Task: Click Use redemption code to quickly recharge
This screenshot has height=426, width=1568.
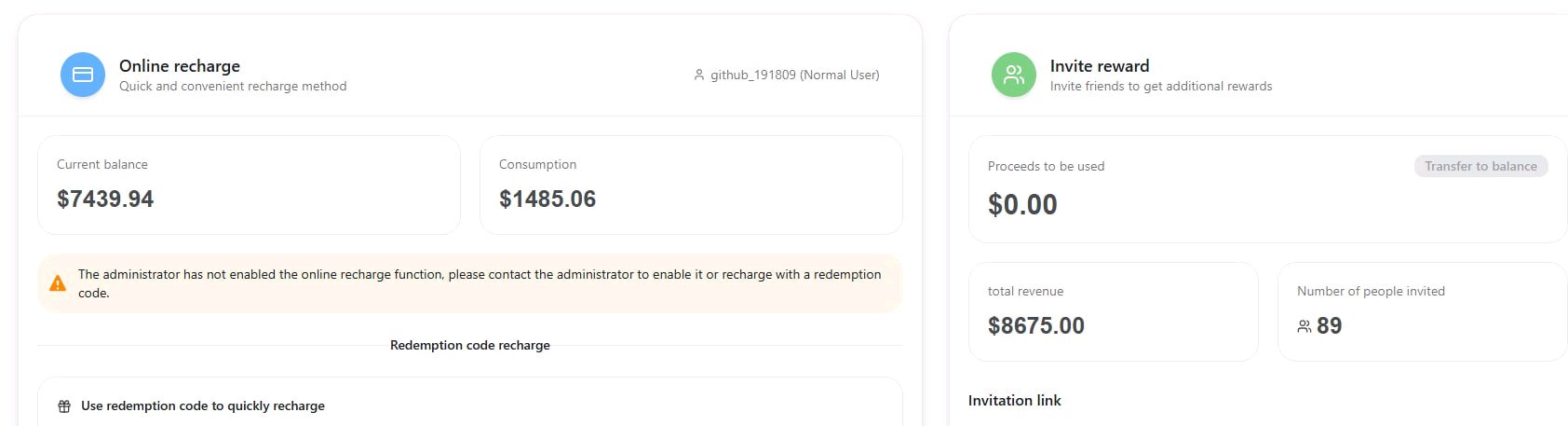Action: pos(203,405)
